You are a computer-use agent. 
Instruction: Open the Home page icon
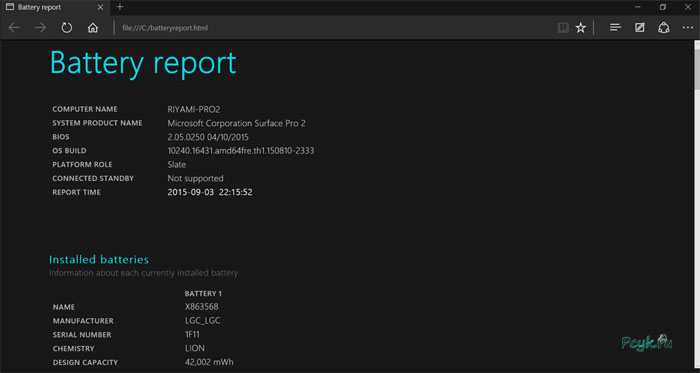click(93, 28)
